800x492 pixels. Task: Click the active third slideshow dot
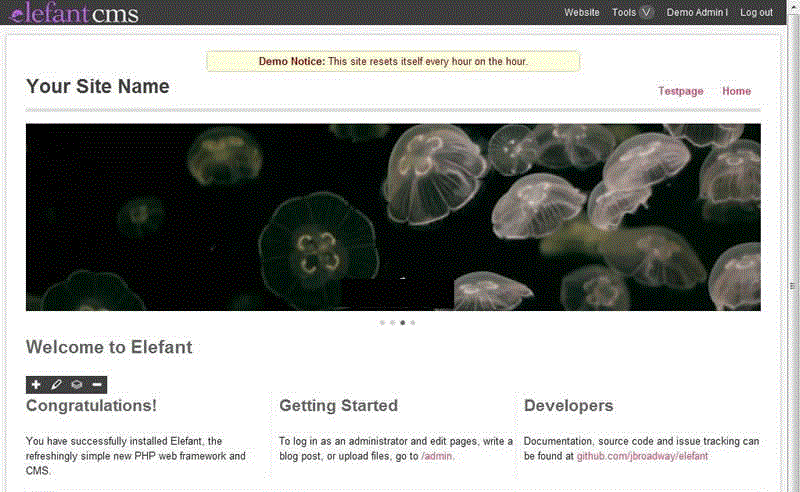pyautogui.click(x=402, y=323)
